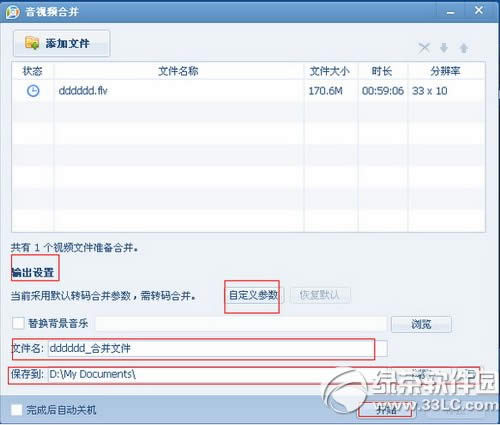Click the 分辨率 column header
Viewport: 500px width, 425px height.
(x=445, y=71)
